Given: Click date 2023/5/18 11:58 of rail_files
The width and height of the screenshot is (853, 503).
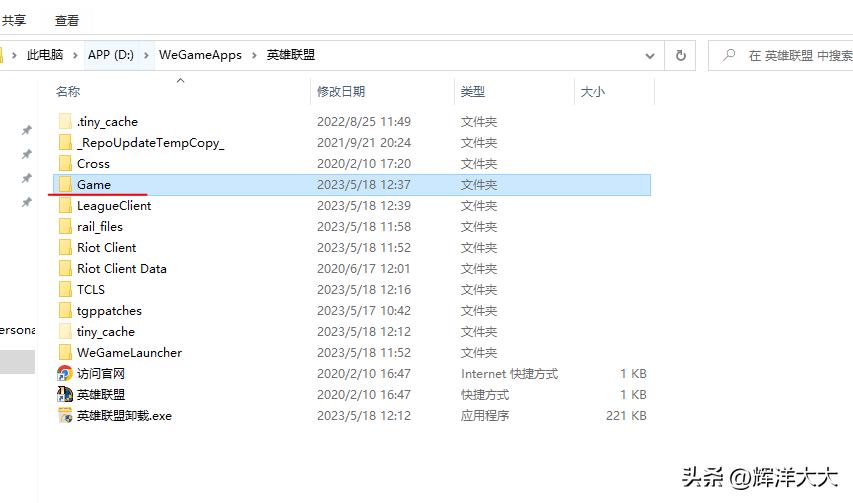Looking at the screenshot, I should pos(364,227).
